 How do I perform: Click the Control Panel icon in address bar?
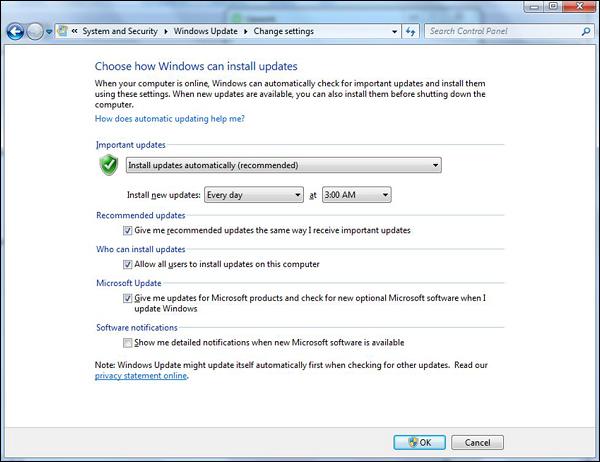(62, 31)
